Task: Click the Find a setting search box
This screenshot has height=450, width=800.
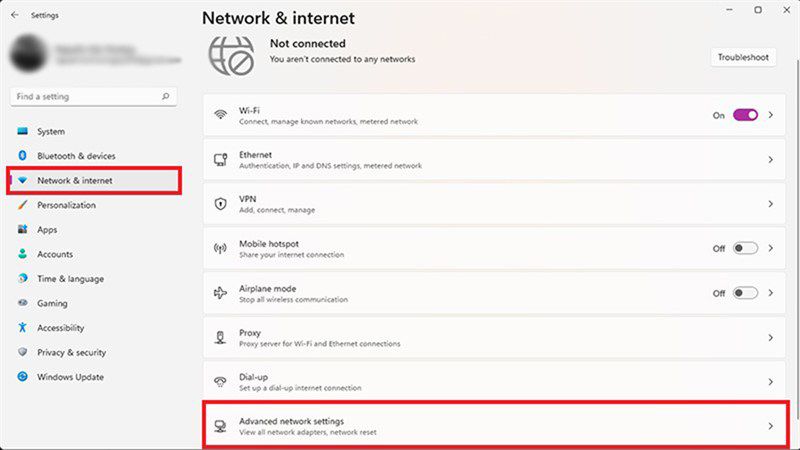Action: click(94, 96)
